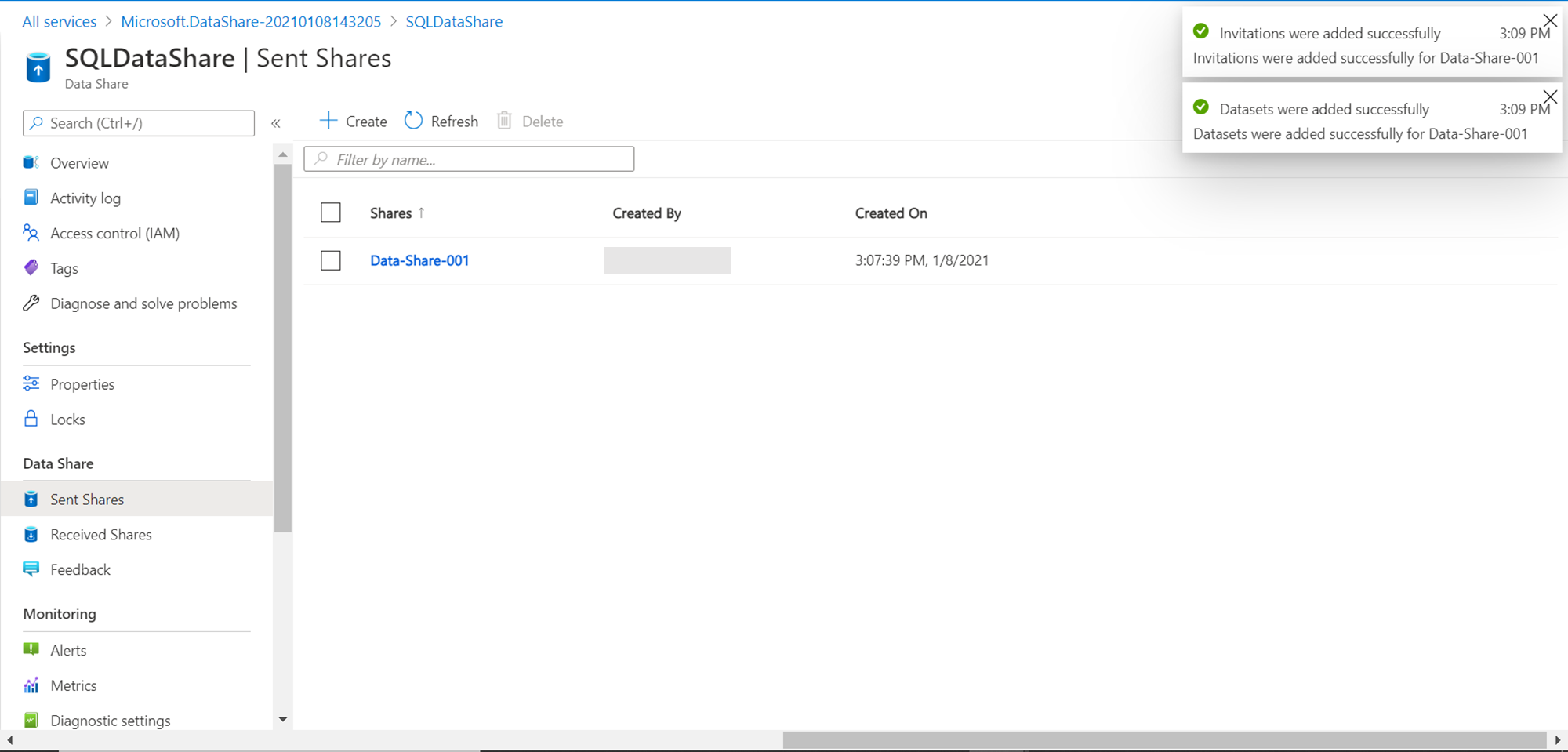Screen dimensions: 1568x752
Task: Click the Created By column header
Action: pos(647,213)
